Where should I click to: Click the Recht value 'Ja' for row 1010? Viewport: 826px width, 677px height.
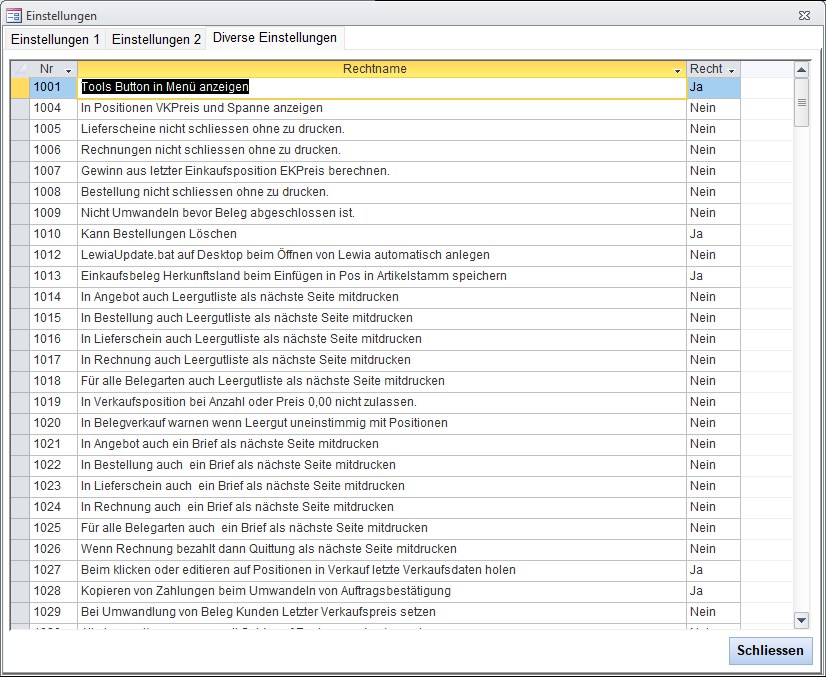[713, 234]
